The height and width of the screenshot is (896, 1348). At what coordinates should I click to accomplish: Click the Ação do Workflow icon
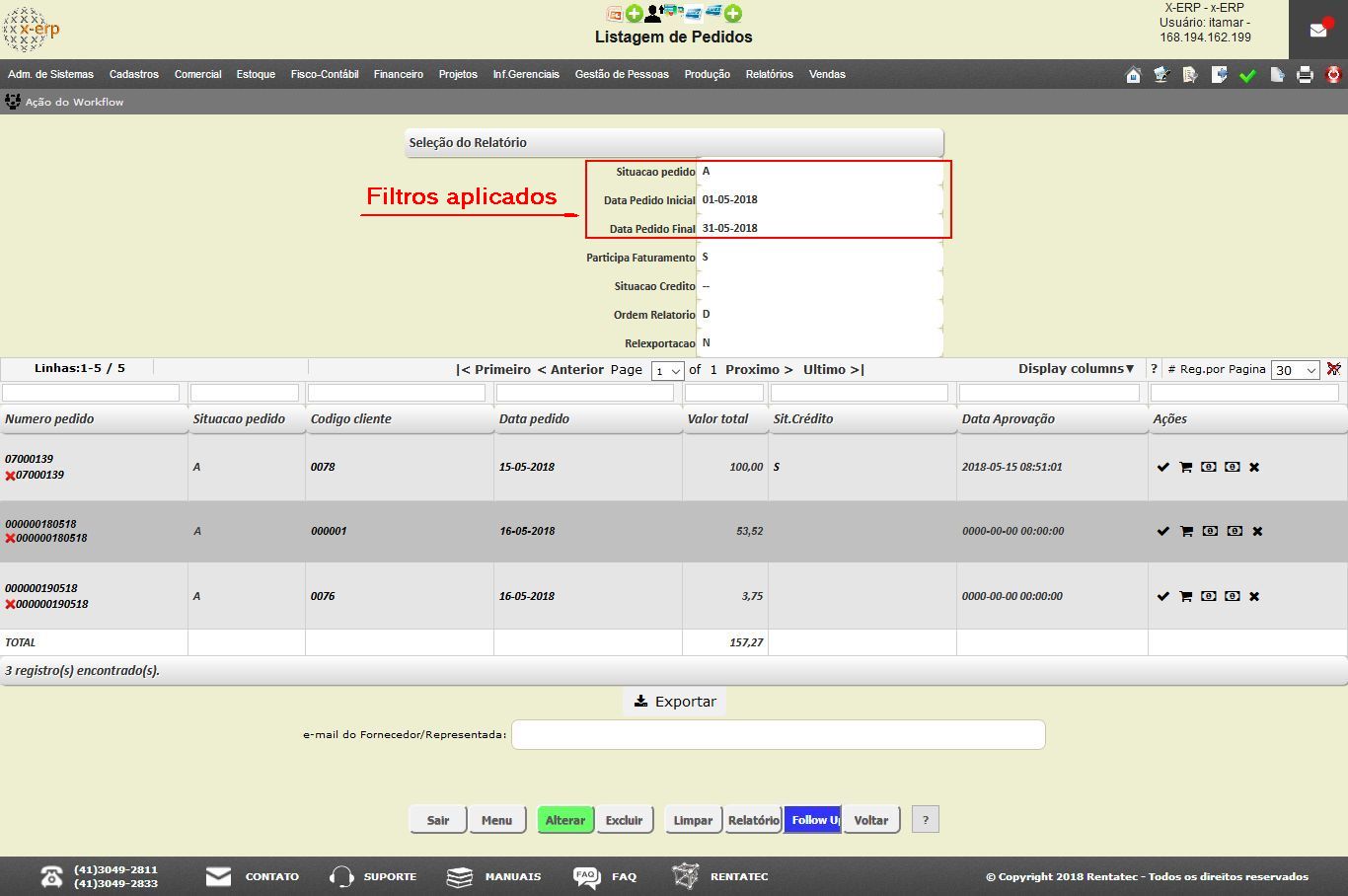[13, 102]
